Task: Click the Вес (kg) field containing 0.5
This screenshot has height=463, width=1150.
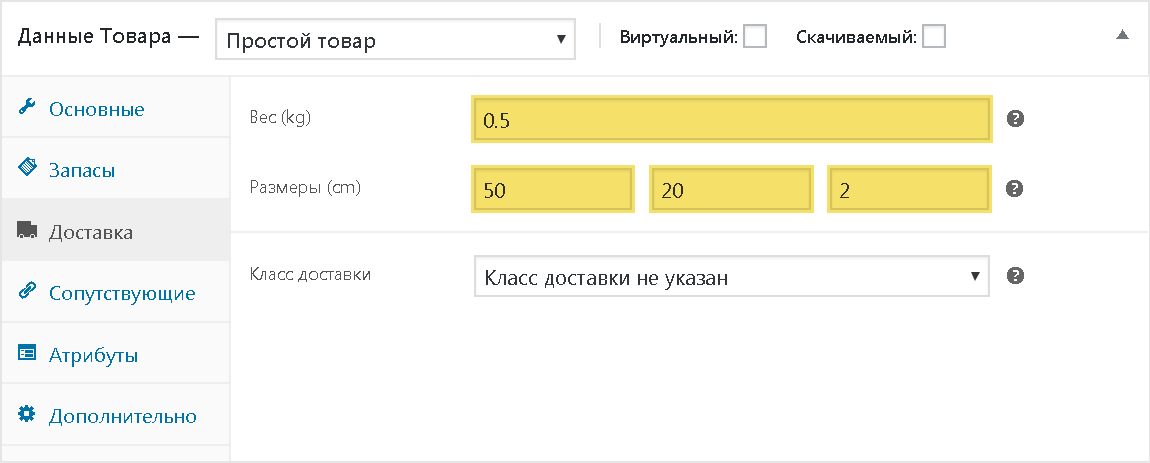Action: pos(732,119)
